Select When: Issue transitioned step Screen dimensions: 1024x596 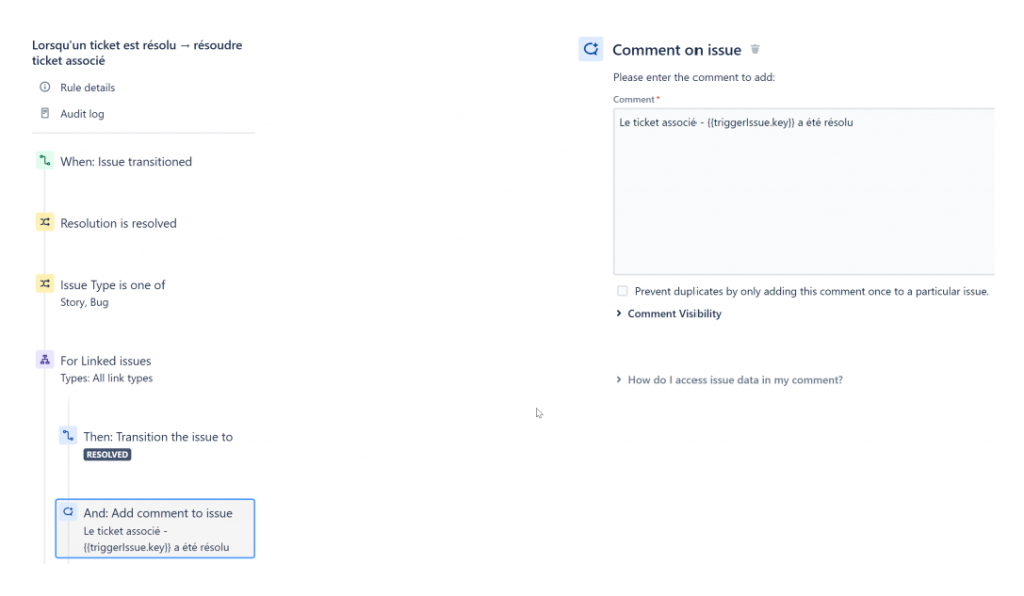pyautogui.click(x=126, y=161)
